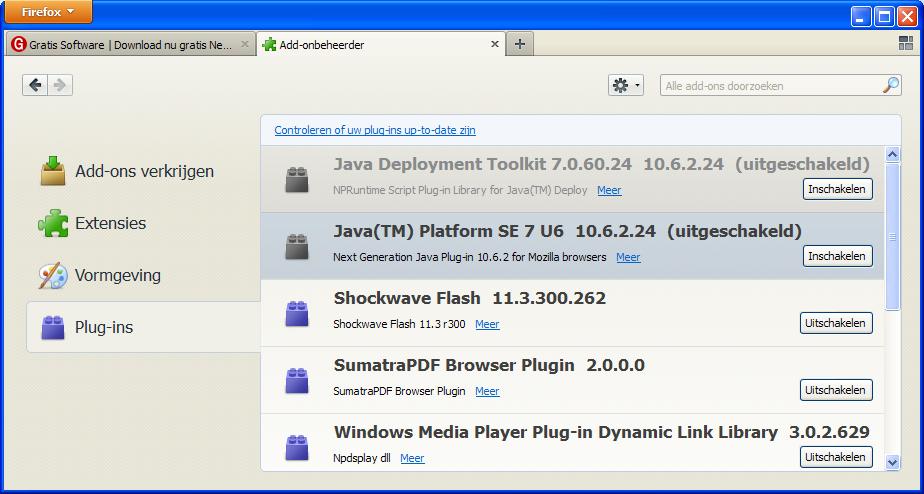Viewport: 924px width, 494px height.
Task: Click the back navigation arrow
Action: [x=36, y=86]
